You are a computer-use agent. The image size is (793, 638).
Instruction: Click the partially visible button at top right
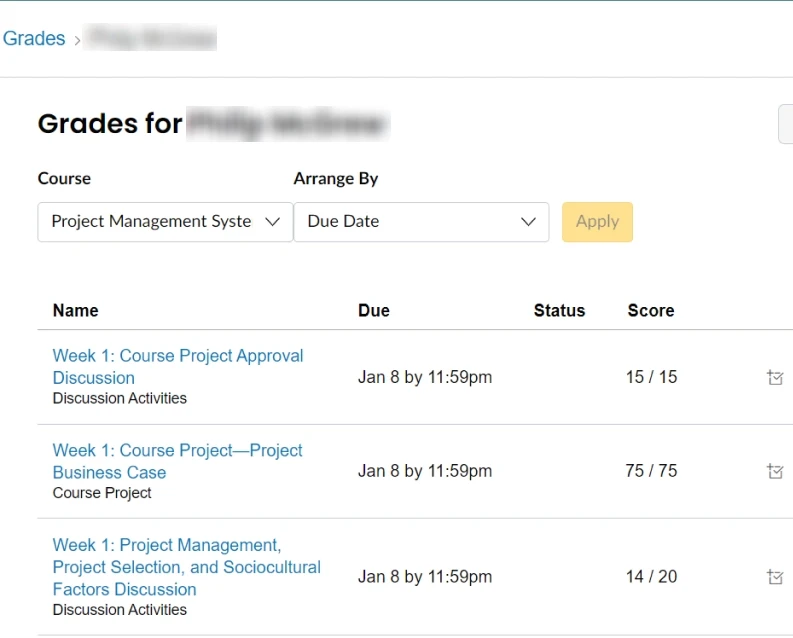[x=785, y=125]
